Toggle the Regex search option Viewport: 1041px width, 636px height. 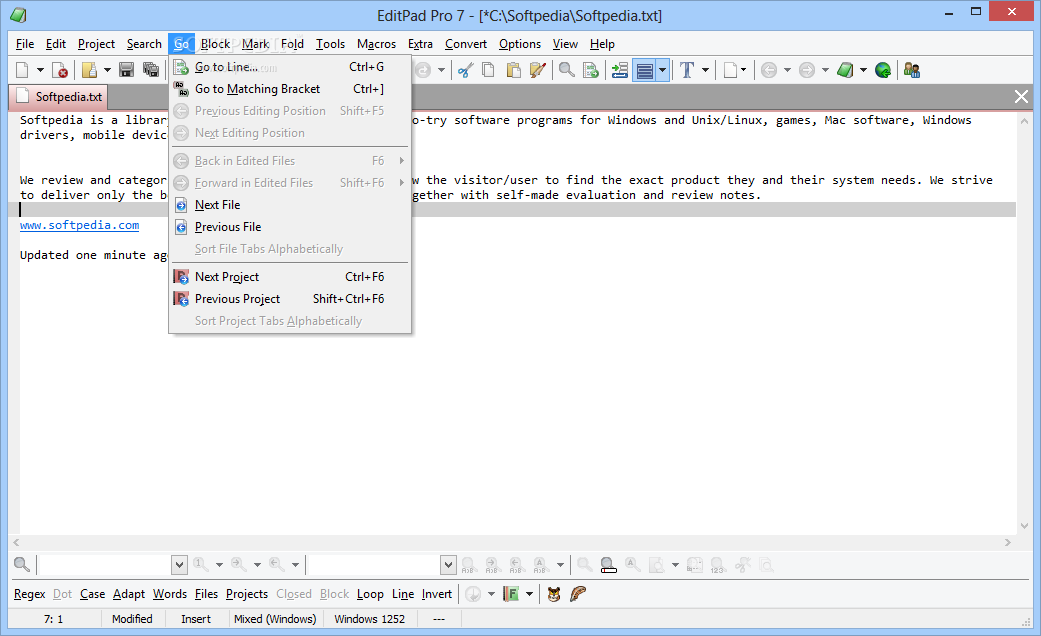click(x=29, y=594)
